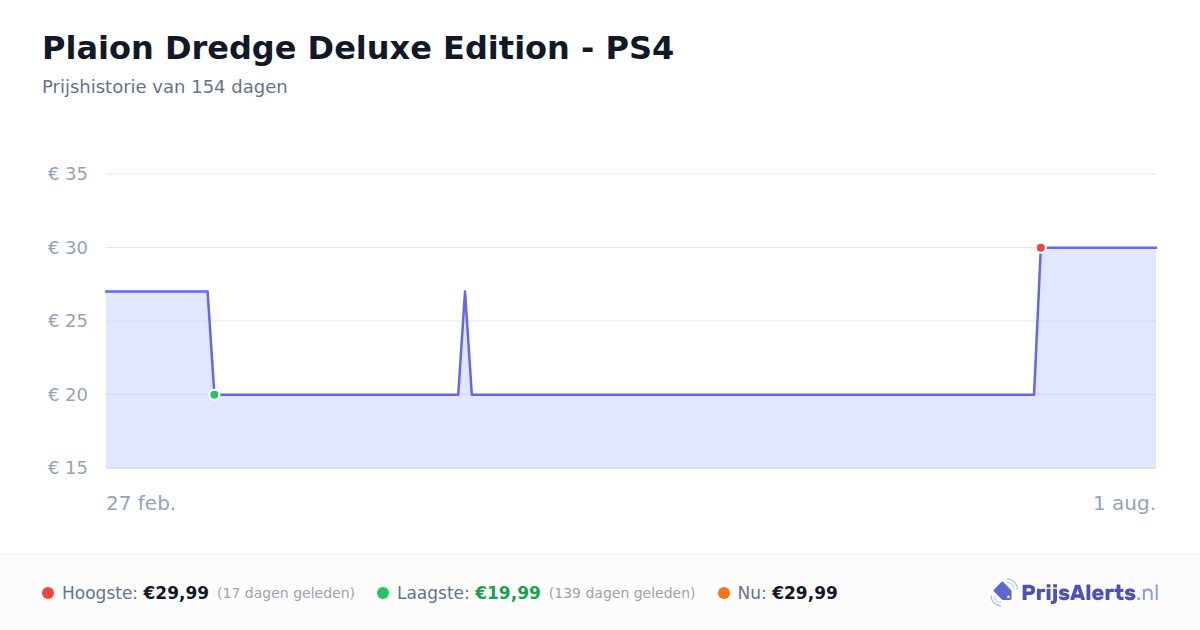Click the green lowest-price marker on the chart

point(214,395)
